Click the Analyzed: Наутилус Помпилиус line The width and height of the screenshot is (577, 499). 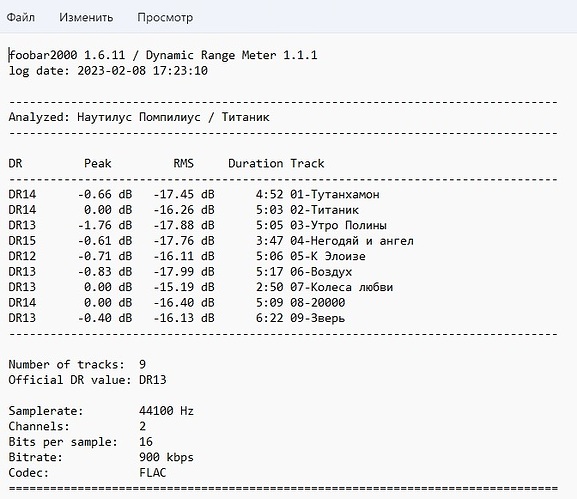click(139, 117)
